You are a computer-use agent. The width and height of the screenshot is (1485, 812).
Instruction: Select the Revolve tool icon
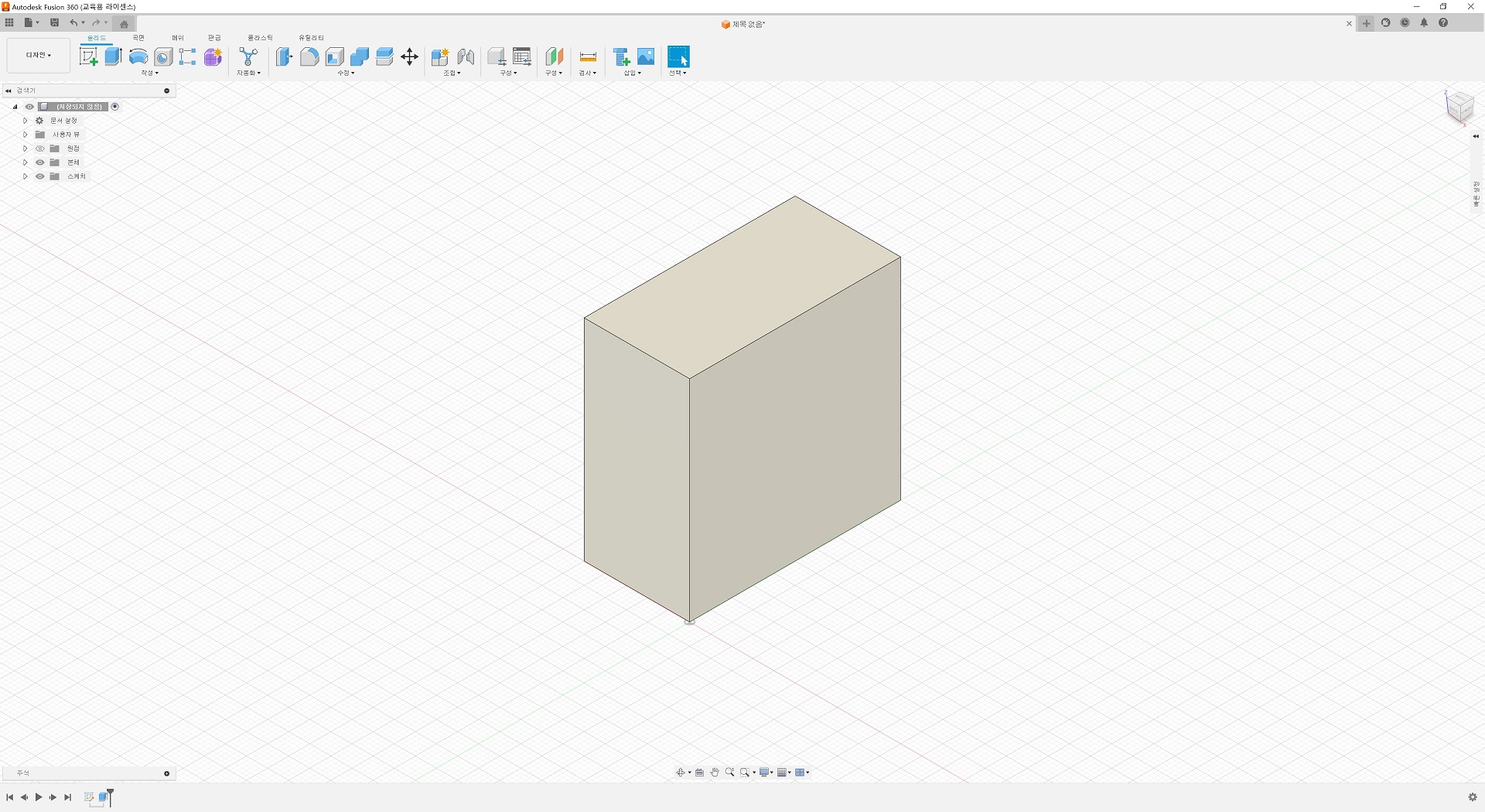138,56
